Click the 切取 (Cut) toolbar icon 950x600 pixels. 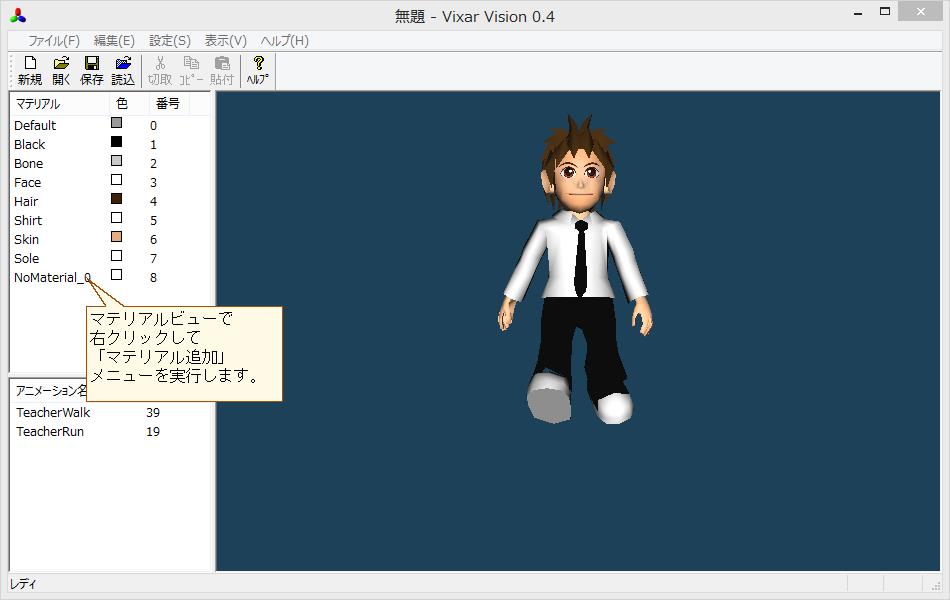(158, 68)
